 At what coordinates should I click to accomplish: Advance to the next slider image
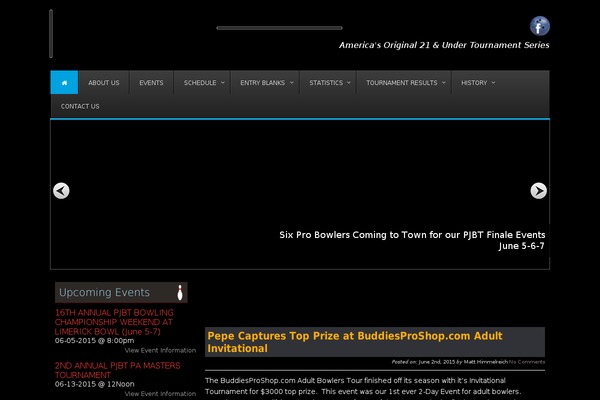538,191
